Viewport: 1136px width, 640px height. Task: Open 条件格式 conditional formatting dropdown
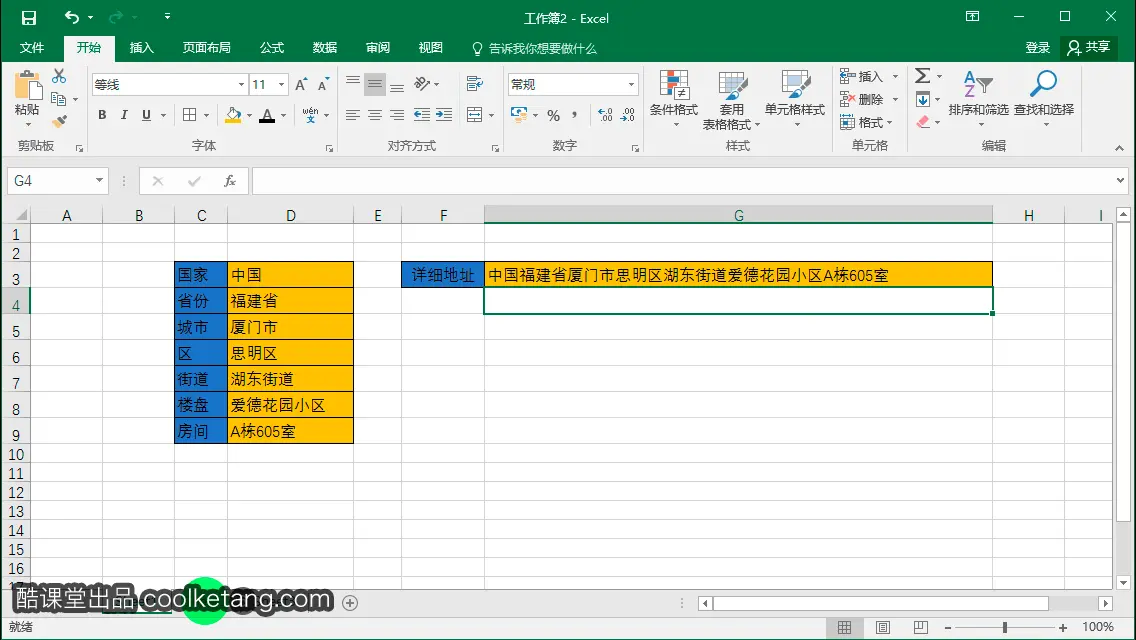[x=674, y=99]
